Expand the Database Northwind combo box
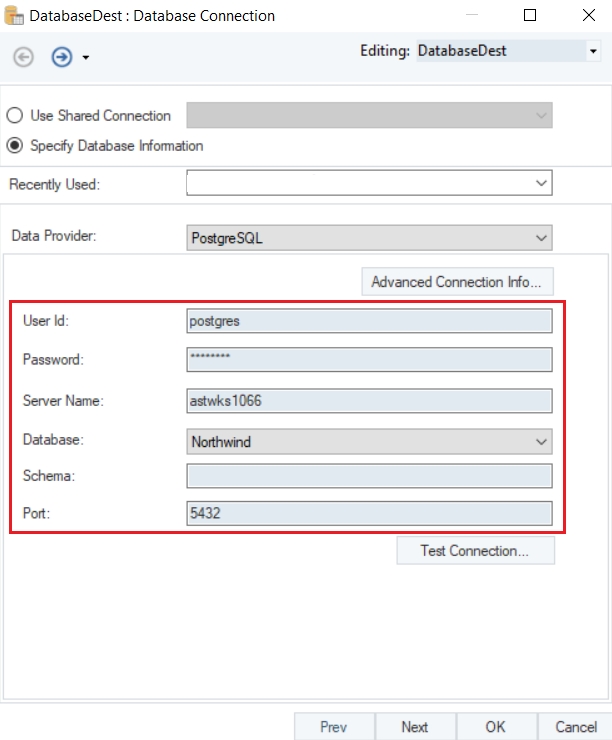 pos(541,441)
